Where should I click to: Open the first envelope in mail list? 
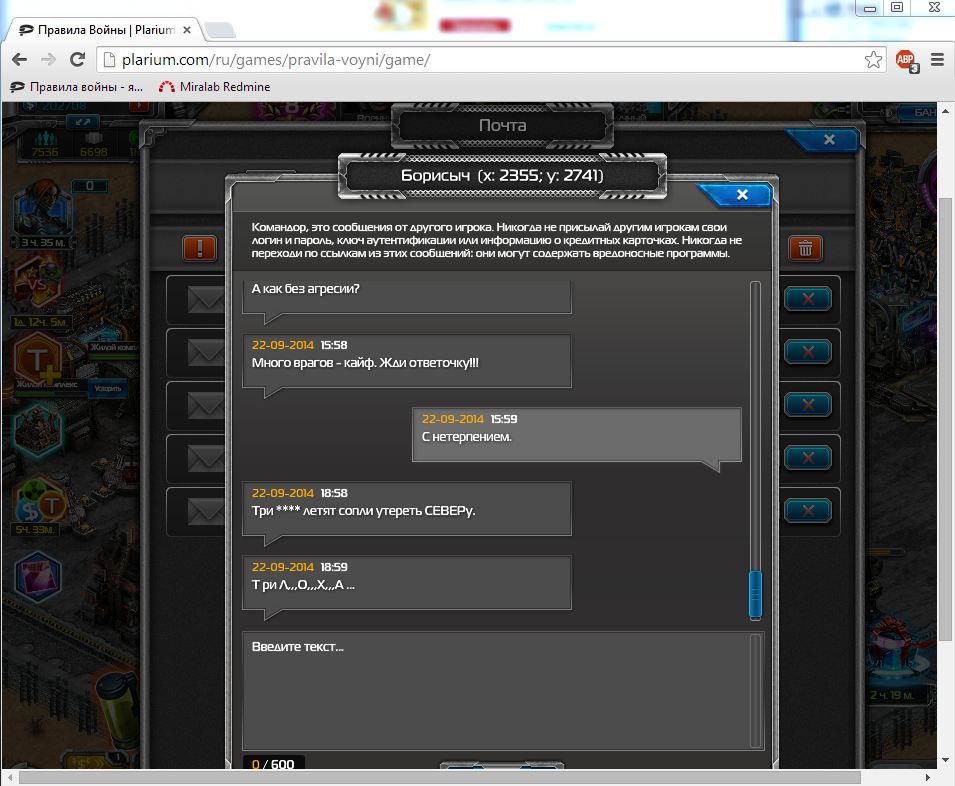tap(206, 300)
